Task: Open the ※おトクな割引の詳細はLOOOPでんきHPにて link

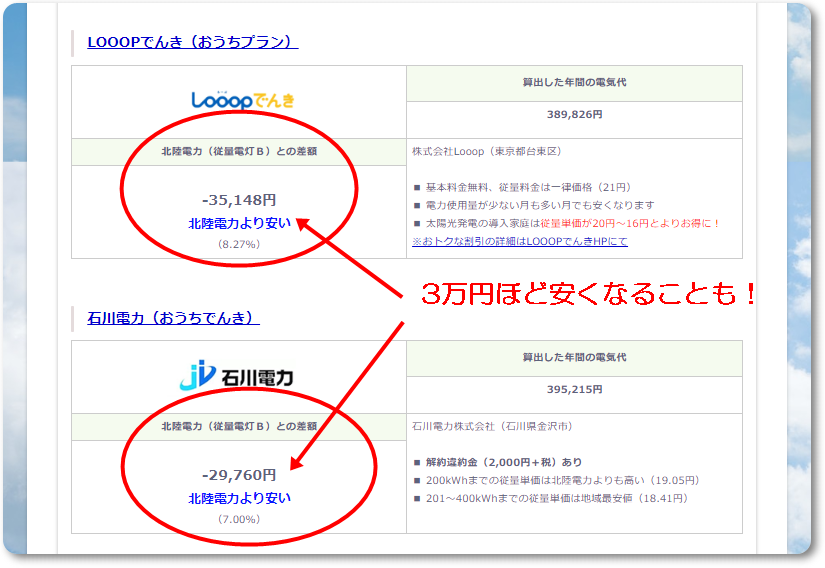Action: click(520, 241)
